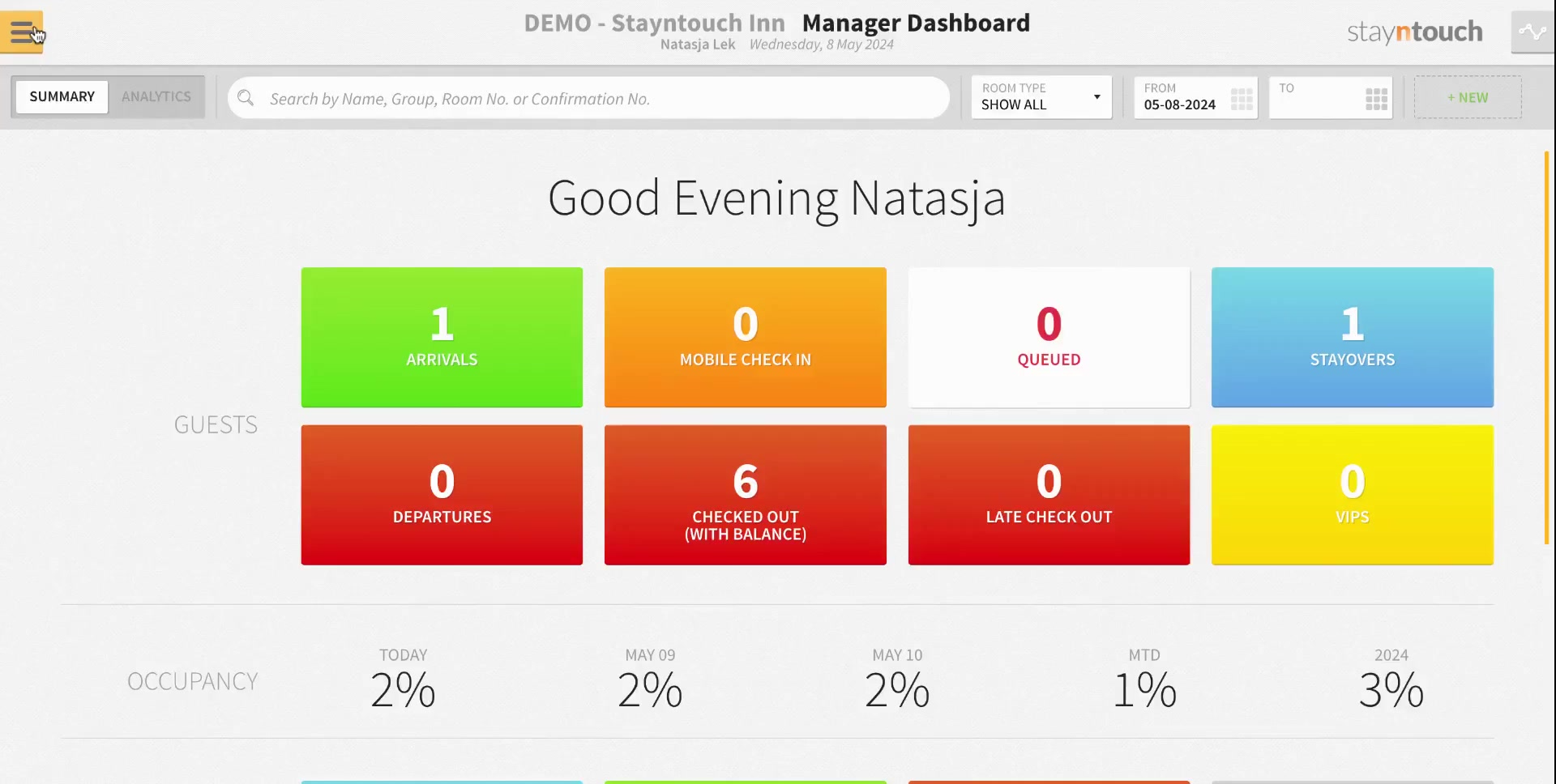Click the Today occupancy 2% value
This screenshot has width=1556, height=784.
pos(403,690)
